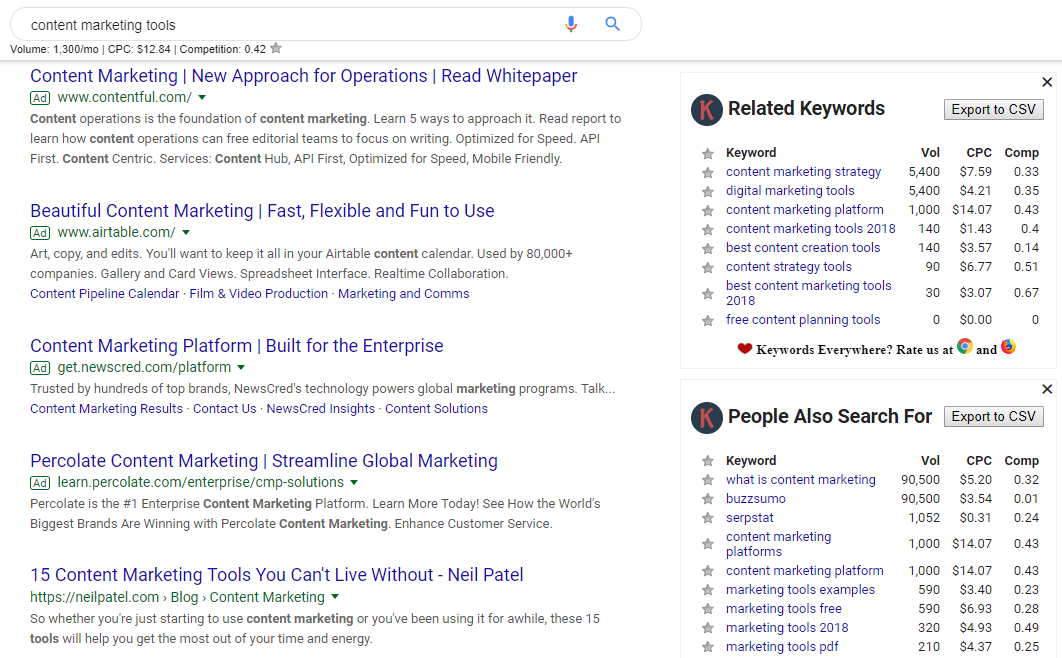Click the www.contentful.com/ green URL
Screen dimensions: 1062x658
click(125, 97)
